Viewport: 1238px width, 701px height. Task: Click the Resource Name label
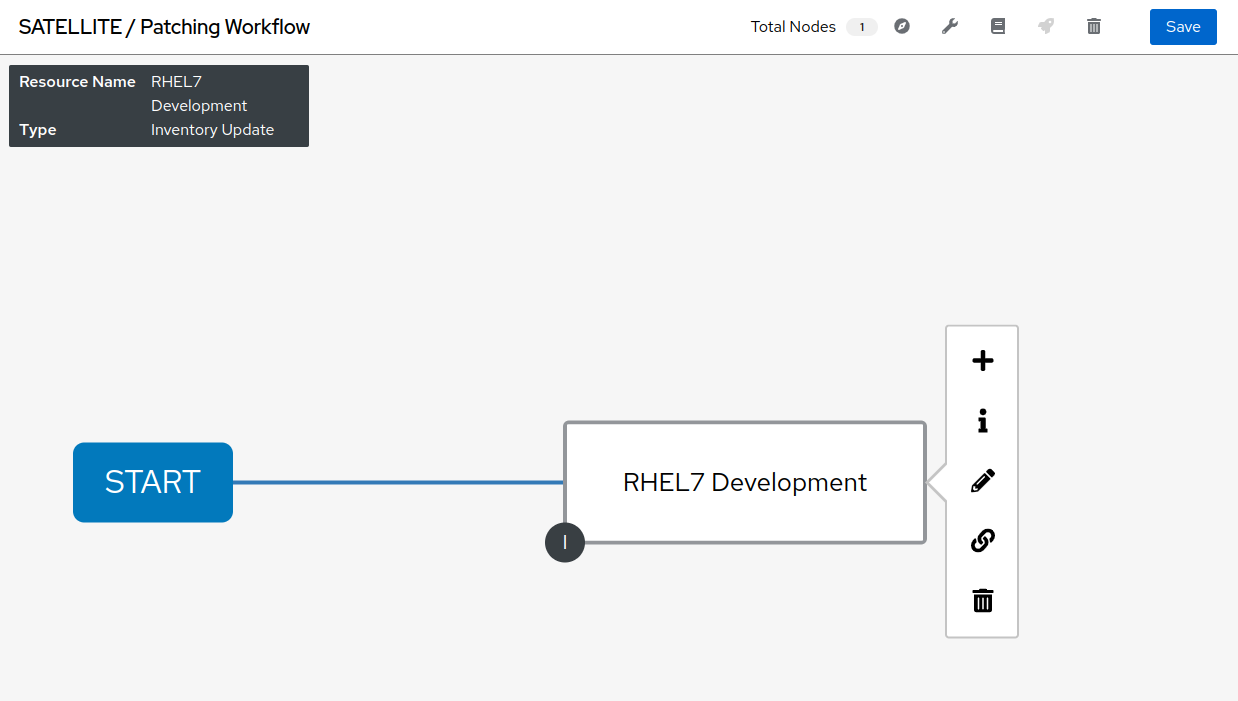[x=77, y=82]
